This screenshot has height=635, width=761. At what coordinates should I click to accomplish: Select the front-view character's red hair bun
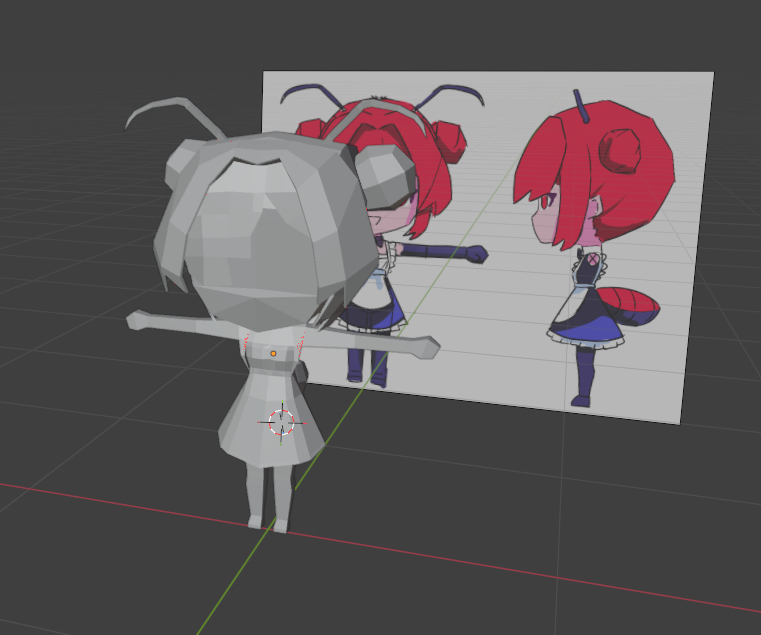[452, 140]
